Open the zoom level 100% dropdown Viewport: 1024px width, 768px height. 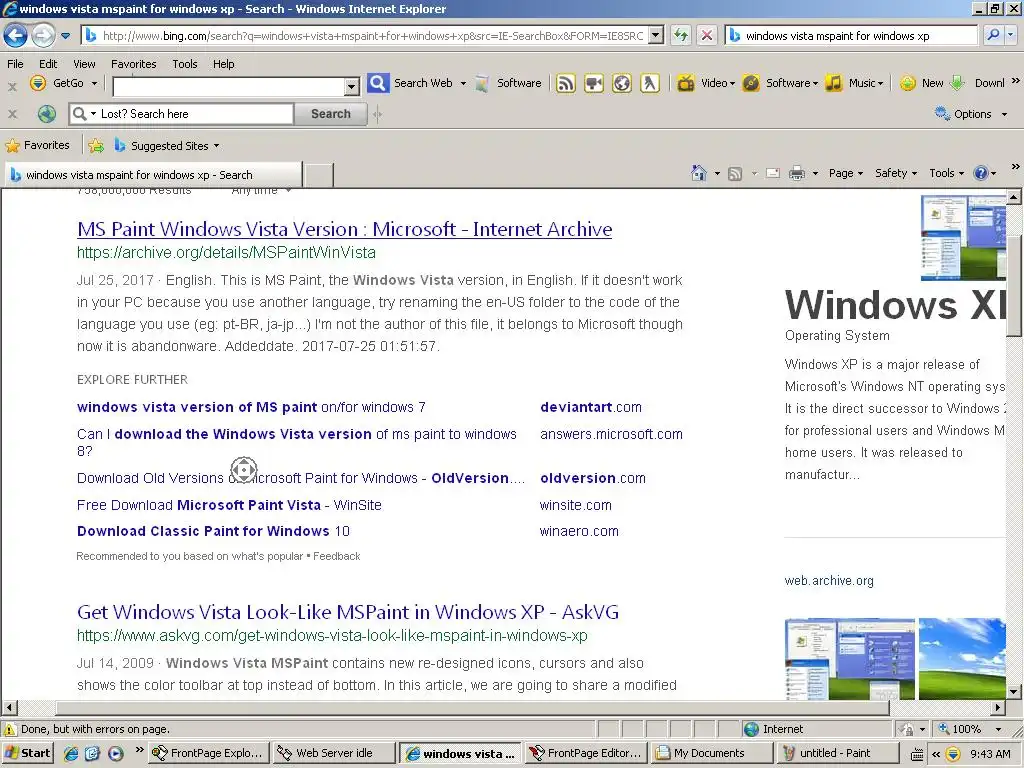point(998,729)
